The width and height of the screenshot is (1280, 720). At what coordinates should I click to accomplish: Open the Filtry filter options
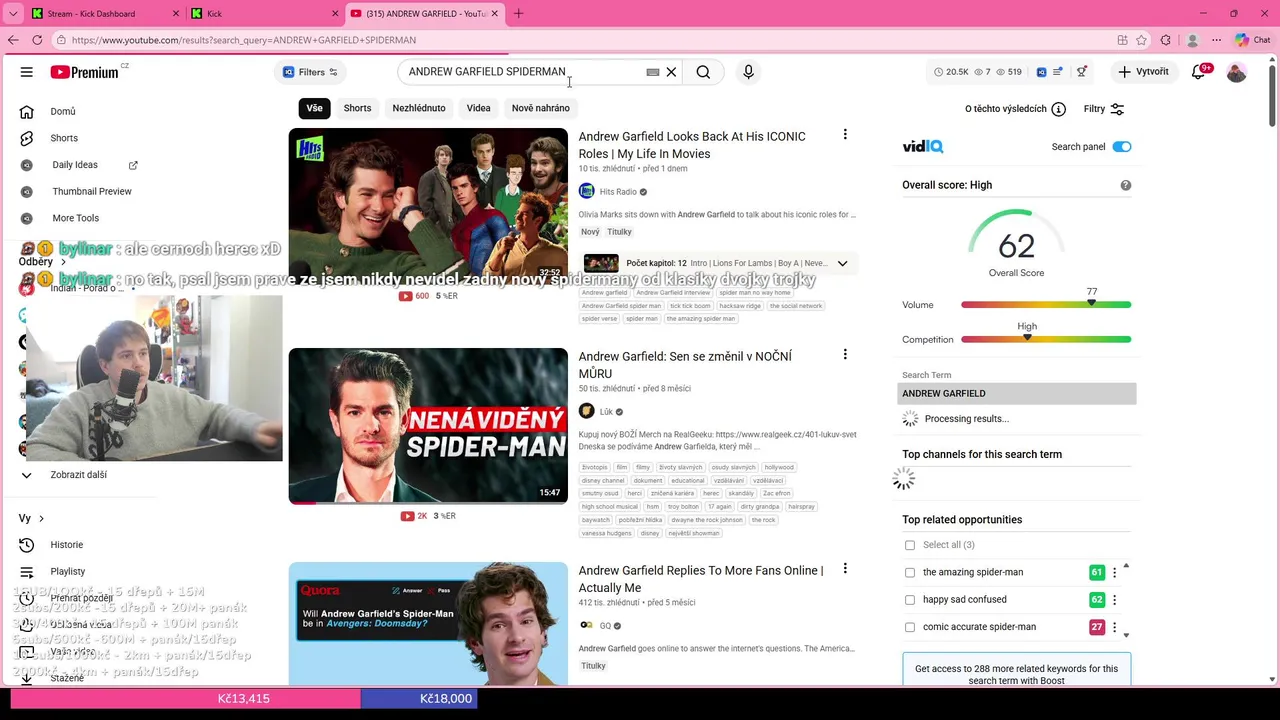coord(1104,109)
